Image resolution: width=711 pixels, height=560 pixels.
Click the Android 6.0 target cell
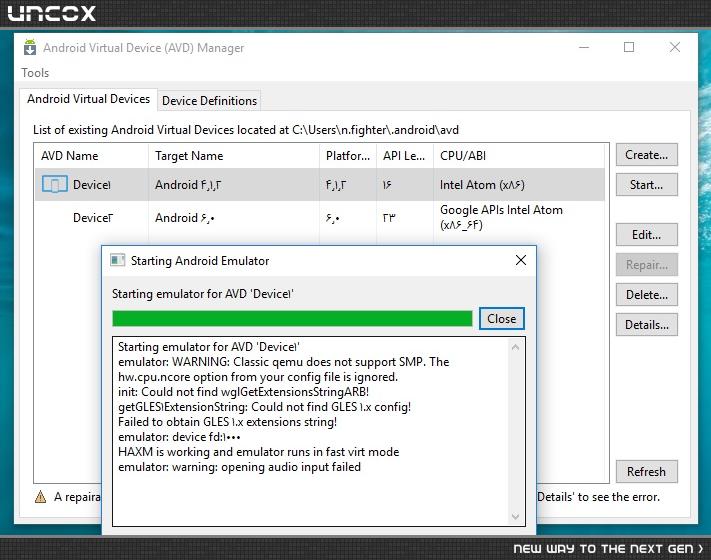185,218
